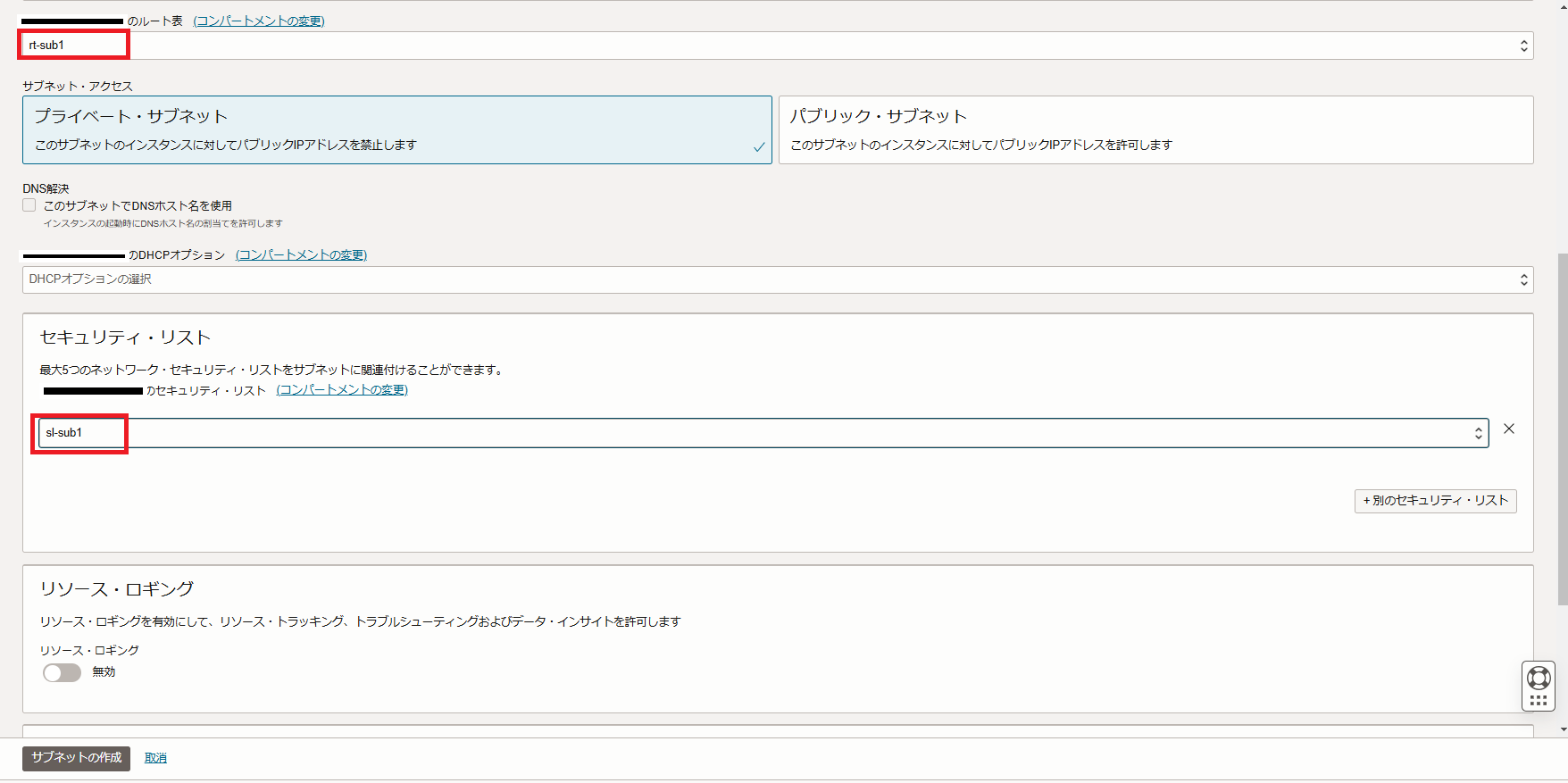The width and height of the screenshot is (1568, 783).
Task: Open the sl-sub1 security list dropdown
Action: pos(763,433)
